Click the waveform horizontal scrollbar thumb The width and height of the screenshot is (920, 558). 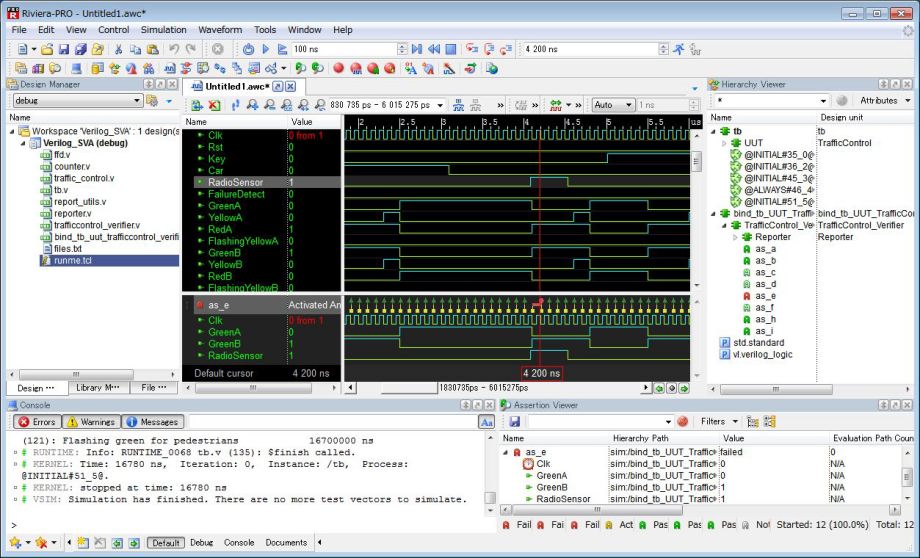pyautogui.click(x=408, y=388)
